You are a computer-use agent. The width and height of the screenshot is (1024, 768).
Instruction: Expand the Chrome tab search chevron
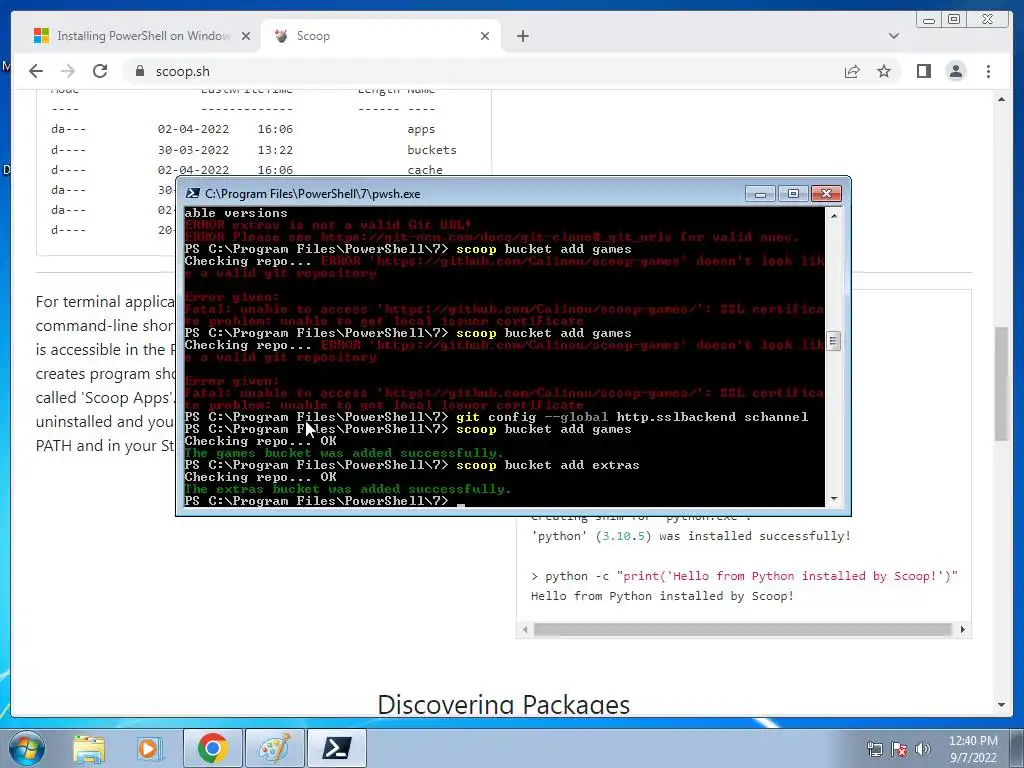pos(894,36)
